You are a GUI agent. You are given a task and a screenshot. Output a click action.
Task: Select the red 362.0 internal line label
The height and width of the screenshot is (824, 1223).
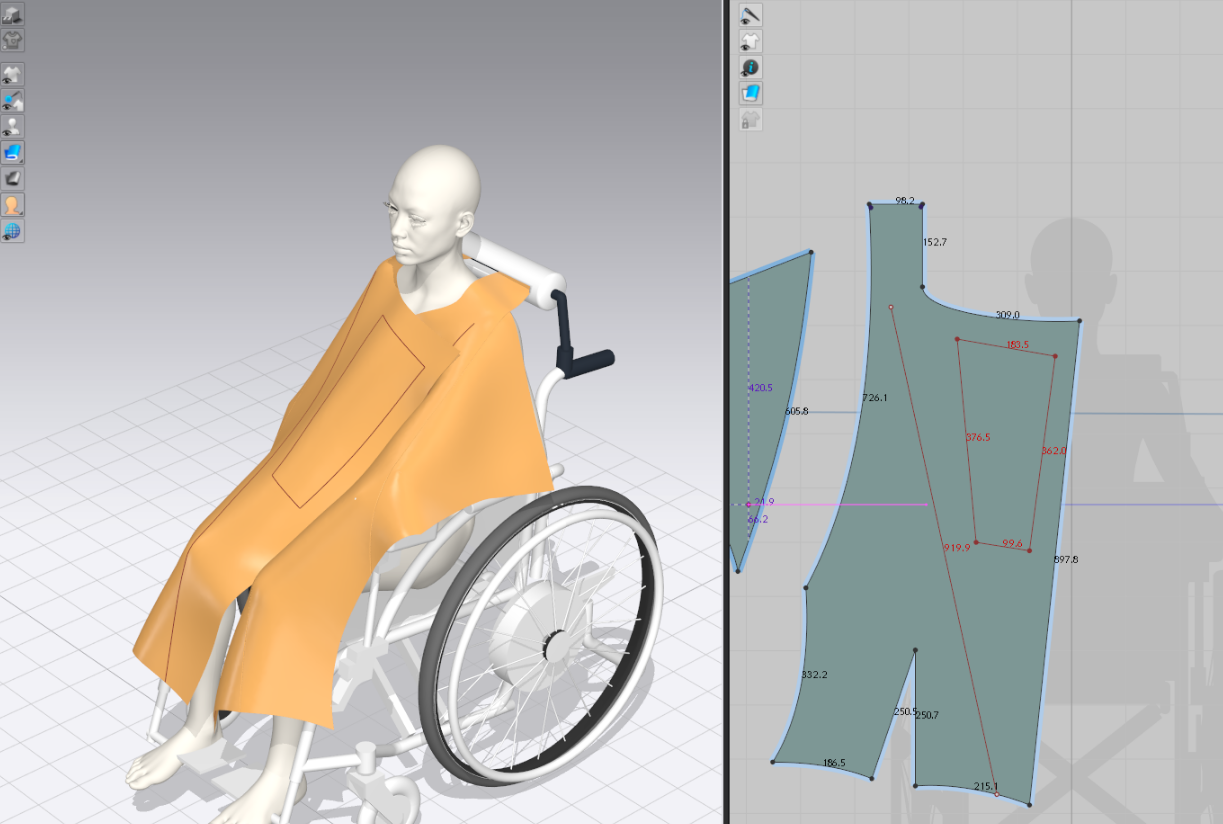(1053, 451)
